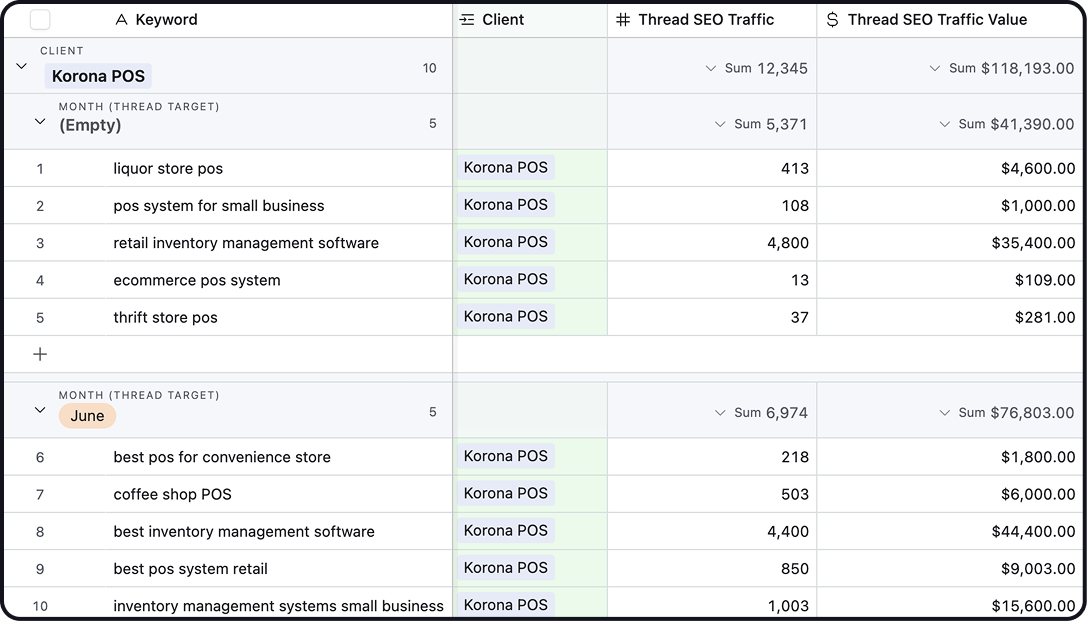Open Korona POS client tag in row 1
The image size is (1087, 621).
[506, 168]
